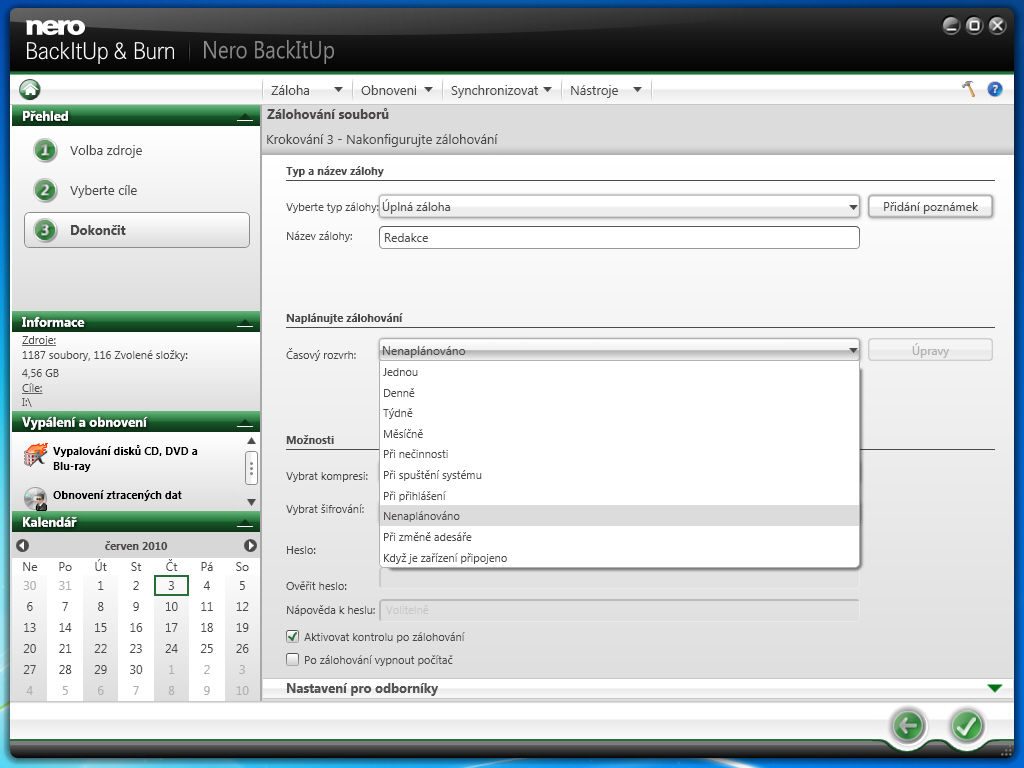Image resolution: width=1024 pixels, height=768 pixels.
Task: Click the blue help question mark icon
Action: [x=994, y=89]
